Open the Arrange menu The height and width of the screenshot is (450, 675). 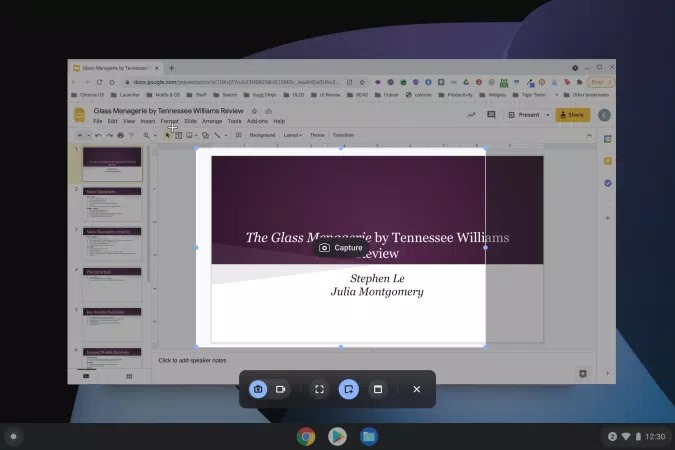click(x=212, y=121)
